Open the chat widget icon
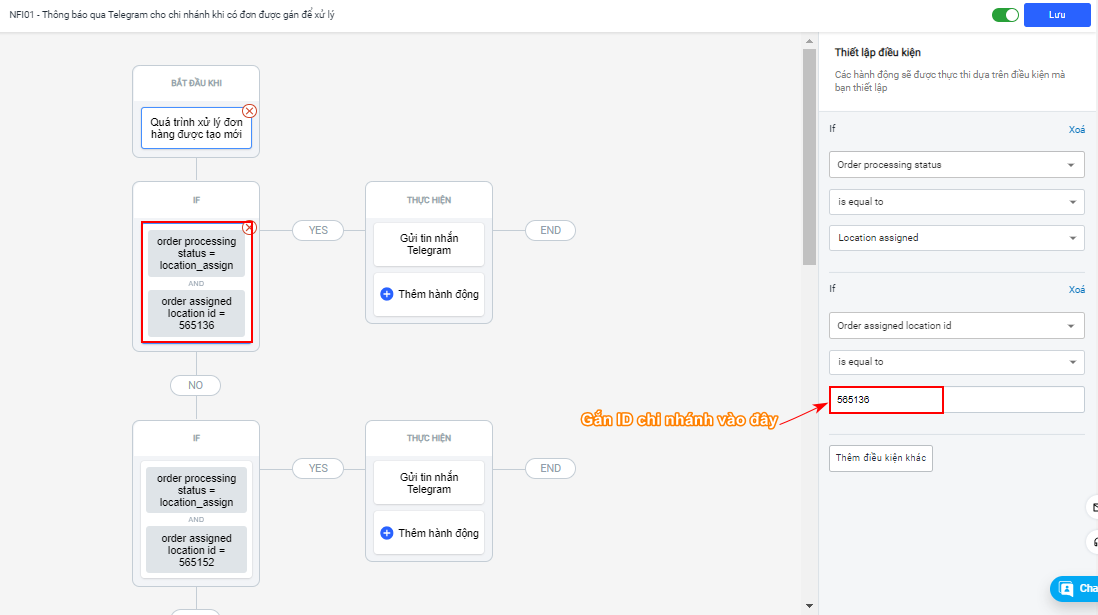This screenshot has width=1098, height=615. pos(1067,588)
